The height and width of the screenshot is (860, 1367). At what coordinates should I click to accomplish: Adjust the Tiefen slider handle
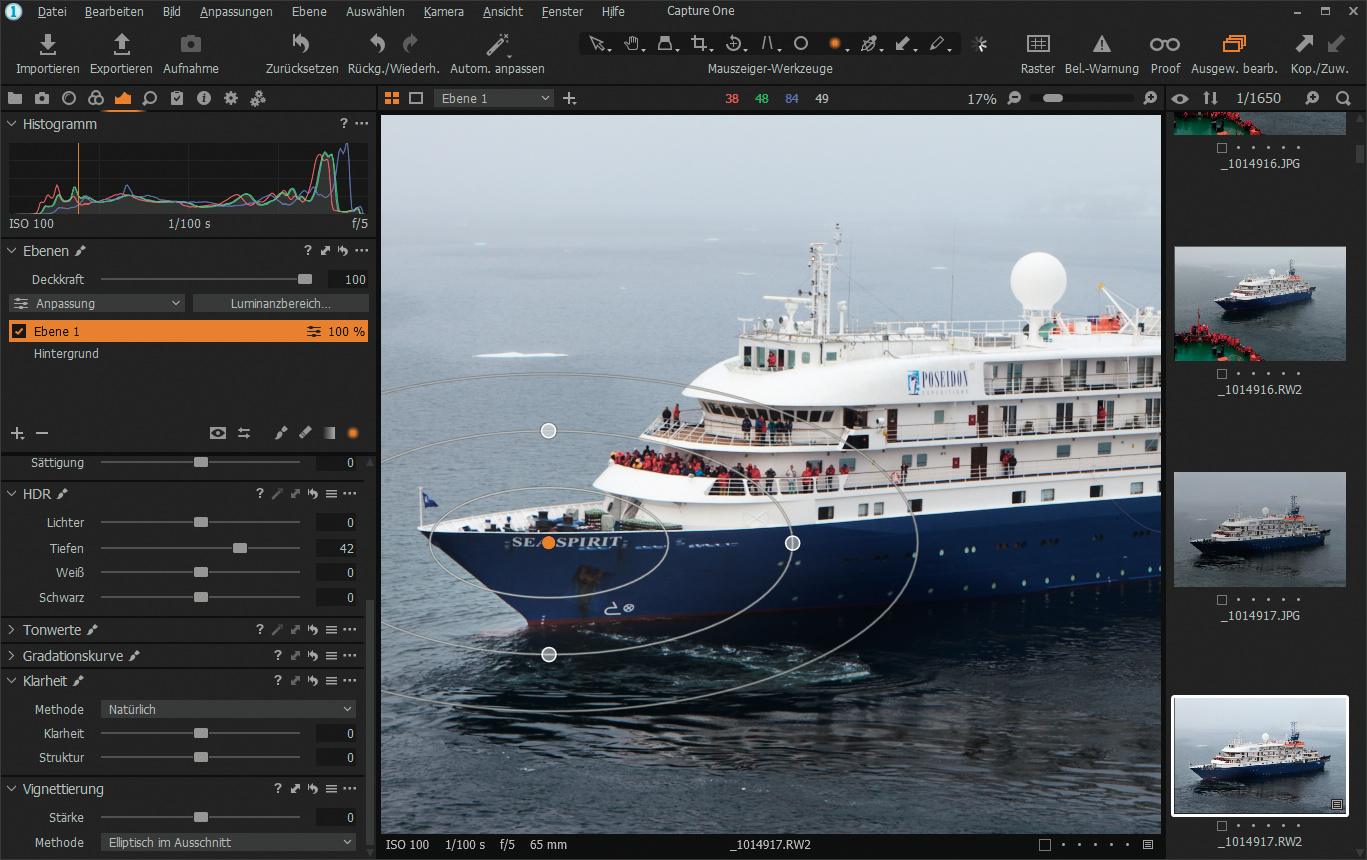point(240,548)
